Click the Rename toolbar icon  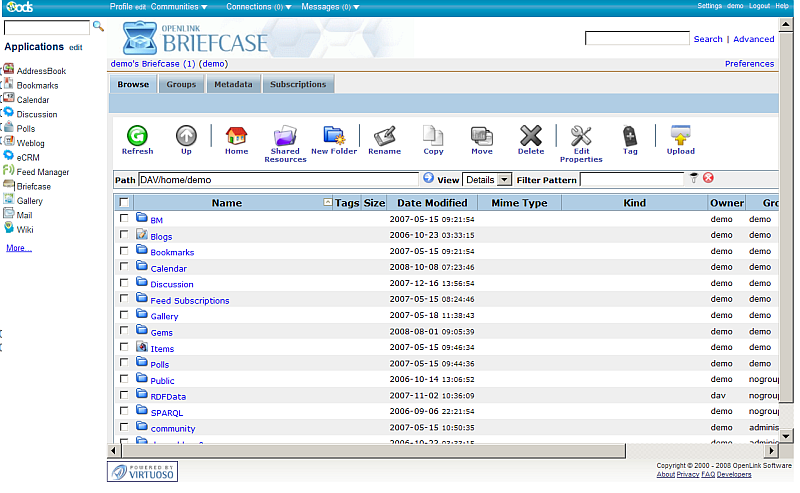point(384,136)
